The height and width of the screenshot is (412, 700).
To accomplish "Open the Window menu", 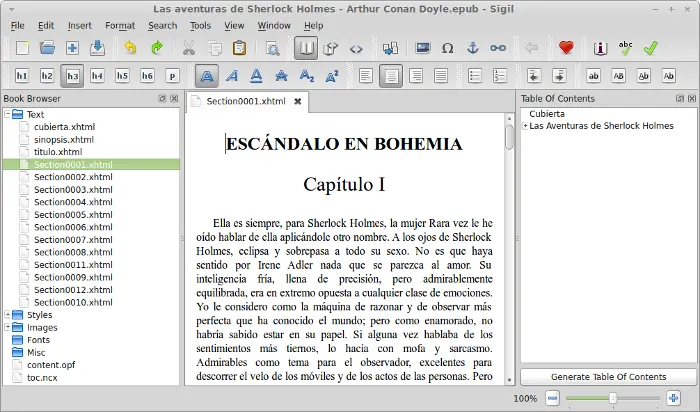I will pos(274,25).
